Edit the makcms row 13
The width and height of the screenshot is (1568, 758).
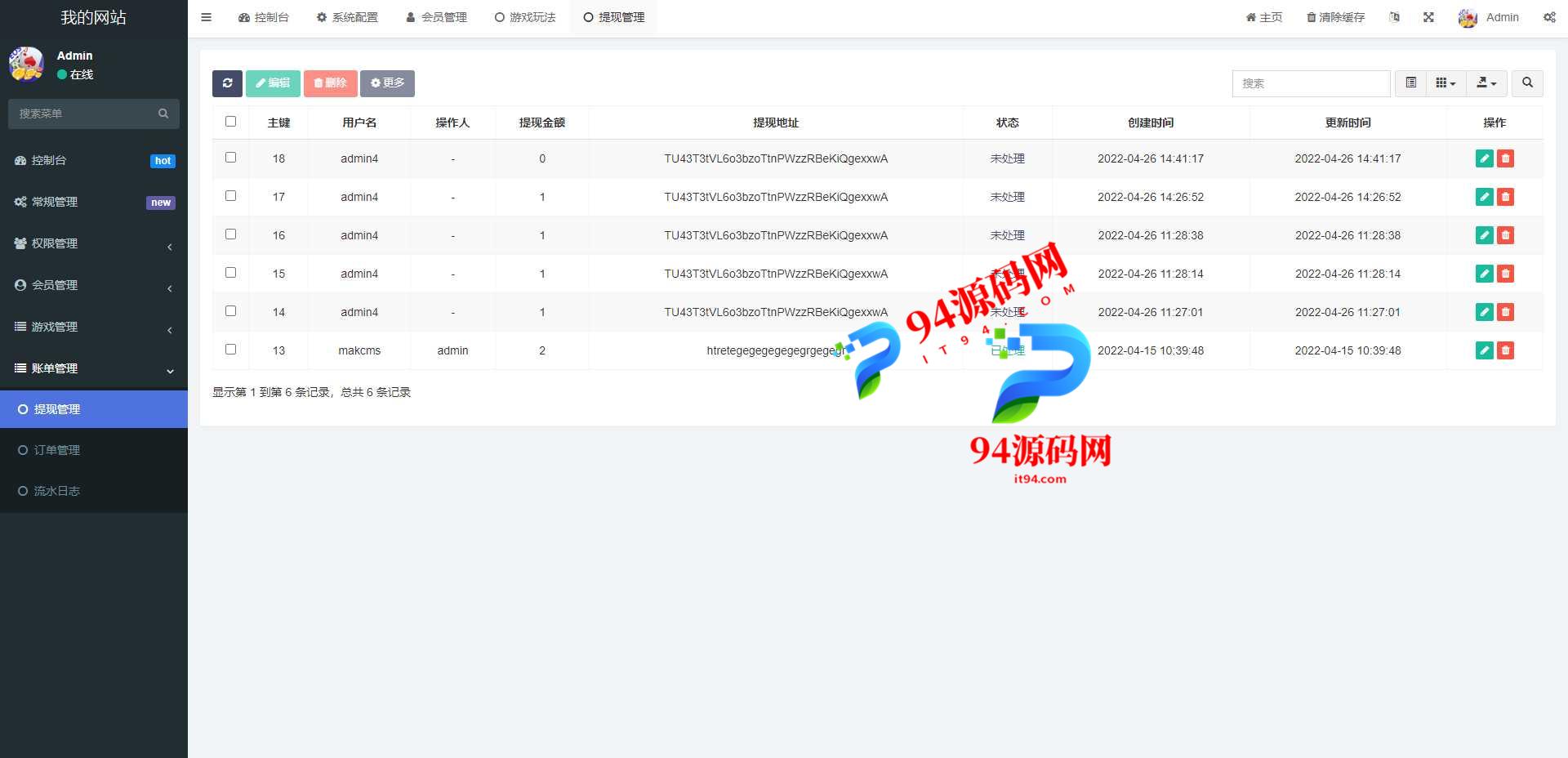pyautogui.click(x=1485, y=350)
